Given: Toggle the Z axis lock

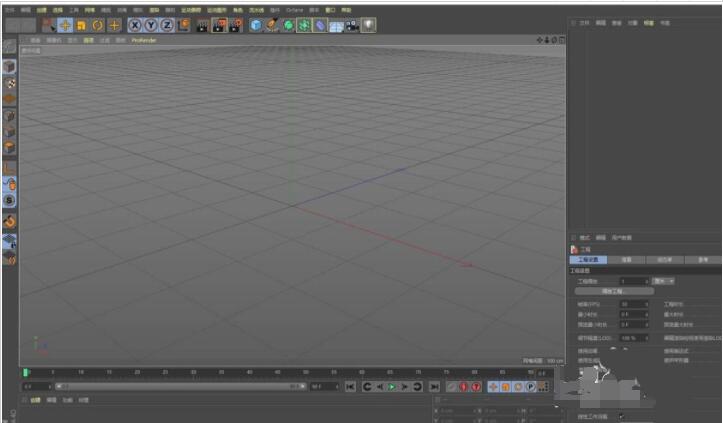Looking at the screenshot, I should [x=167, y=25].
